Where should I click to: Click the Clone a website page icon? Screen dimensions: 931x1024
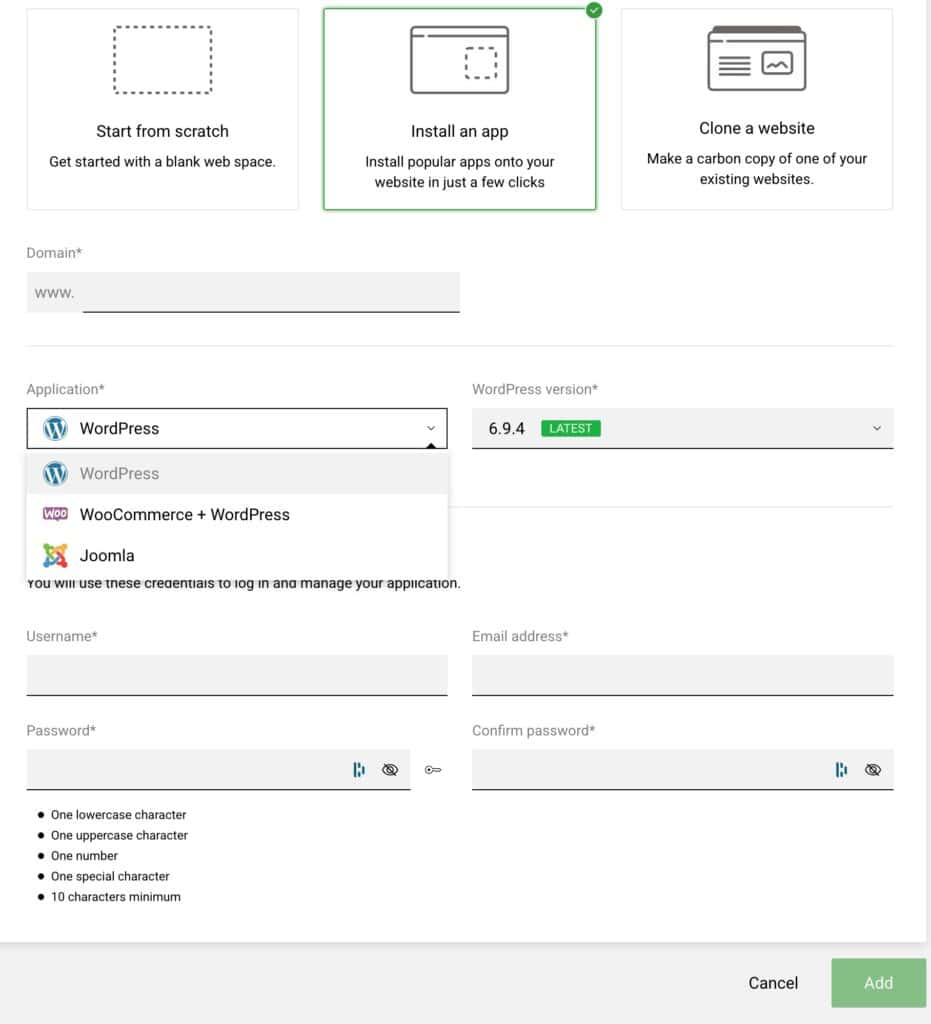click(x=757, y=58)
